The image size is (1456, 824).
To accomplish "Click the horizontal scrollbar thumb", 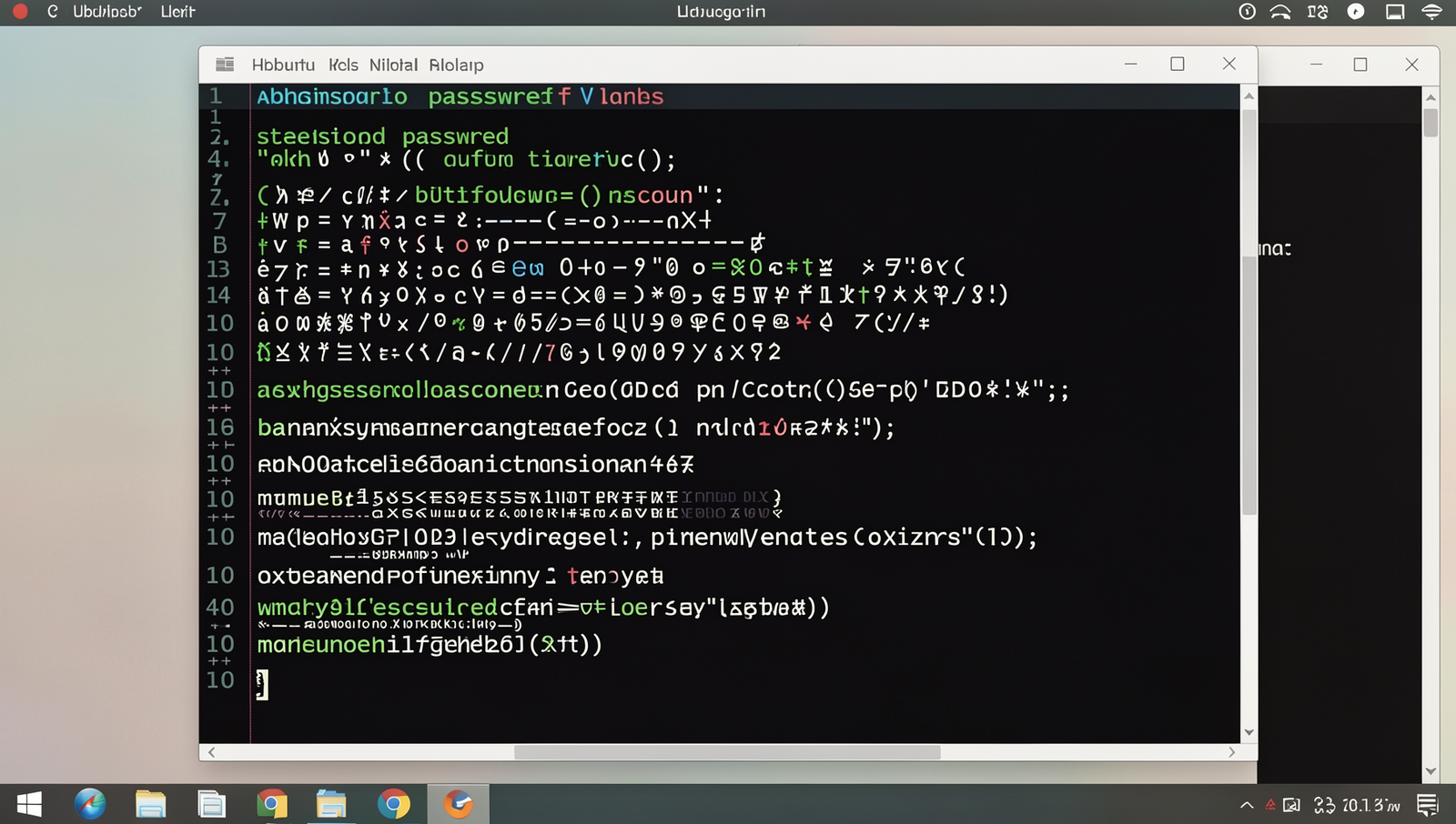I will tap(727, 752).
